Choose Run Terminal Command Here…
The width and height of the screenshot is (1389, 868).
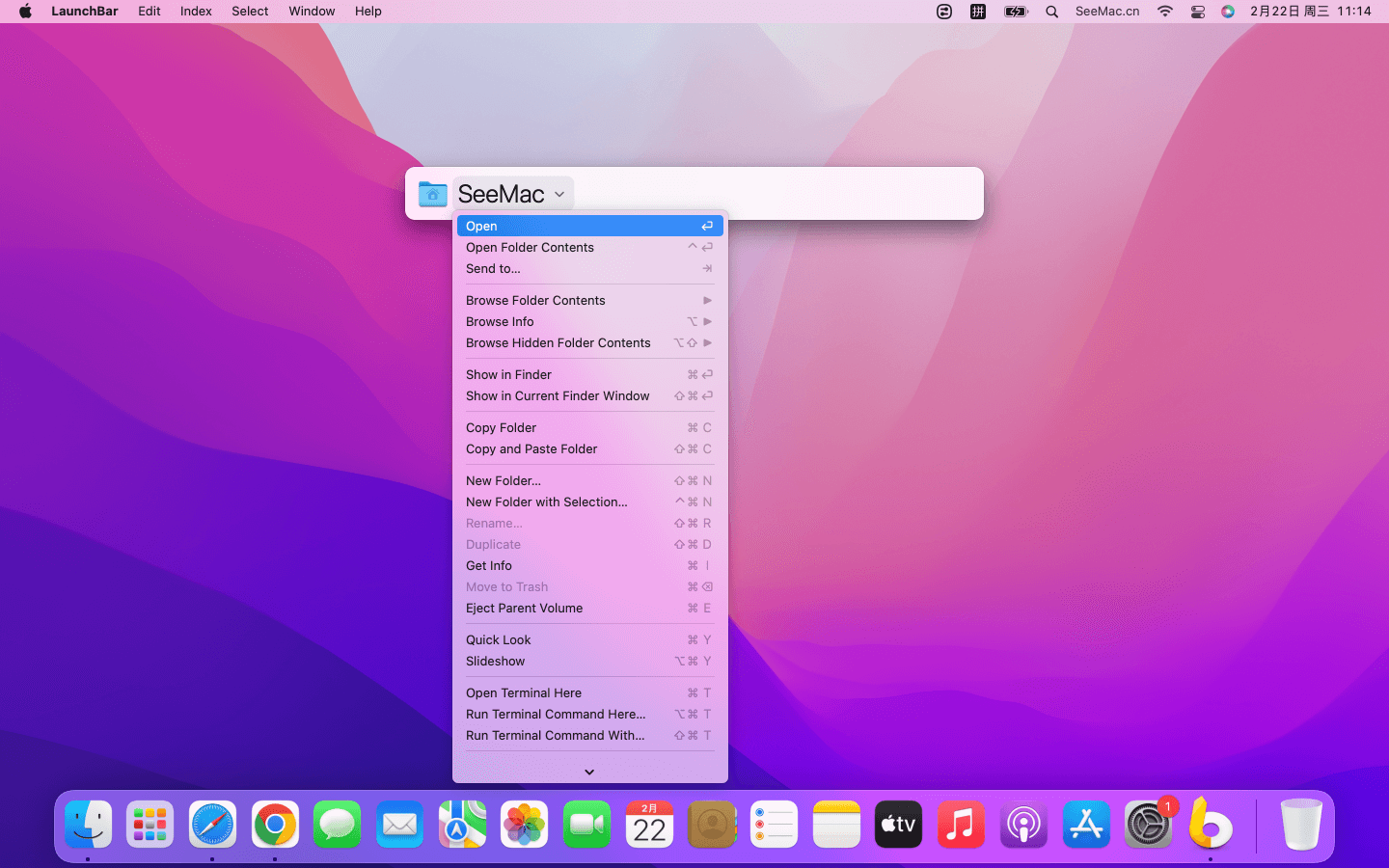point(589,715)
